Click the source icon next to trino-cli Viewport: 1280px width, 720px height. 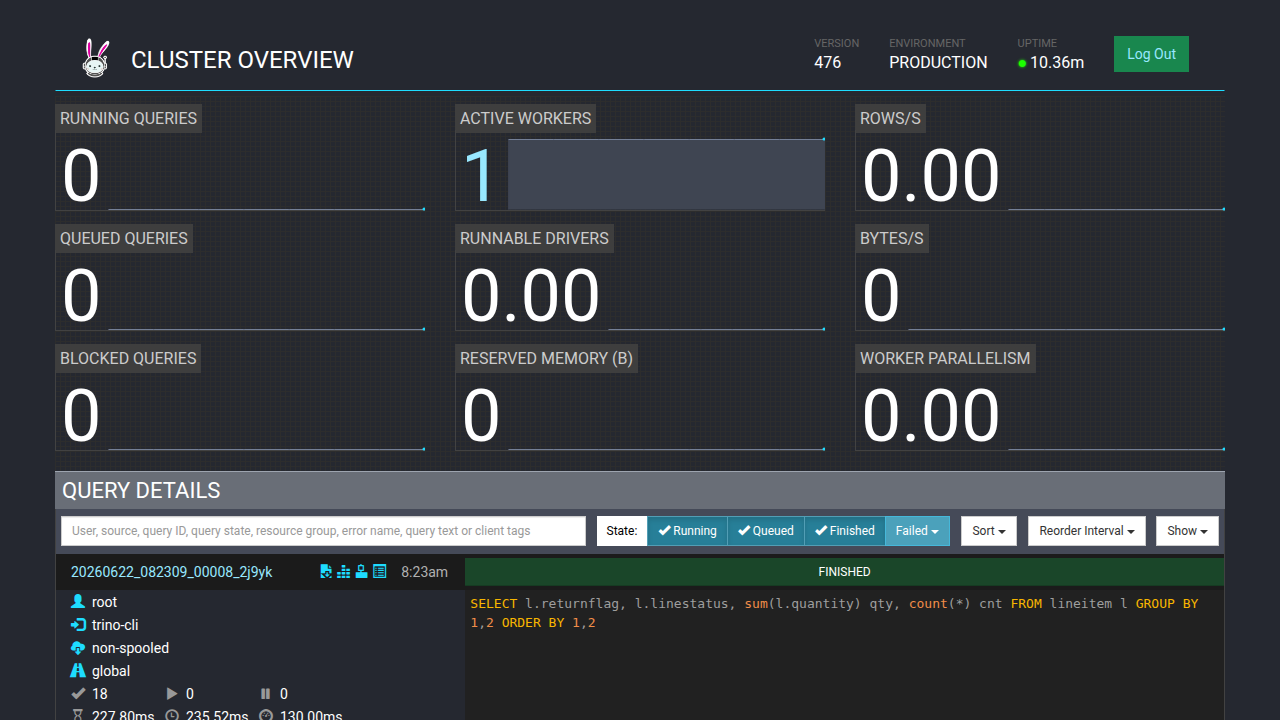(78, 625)
